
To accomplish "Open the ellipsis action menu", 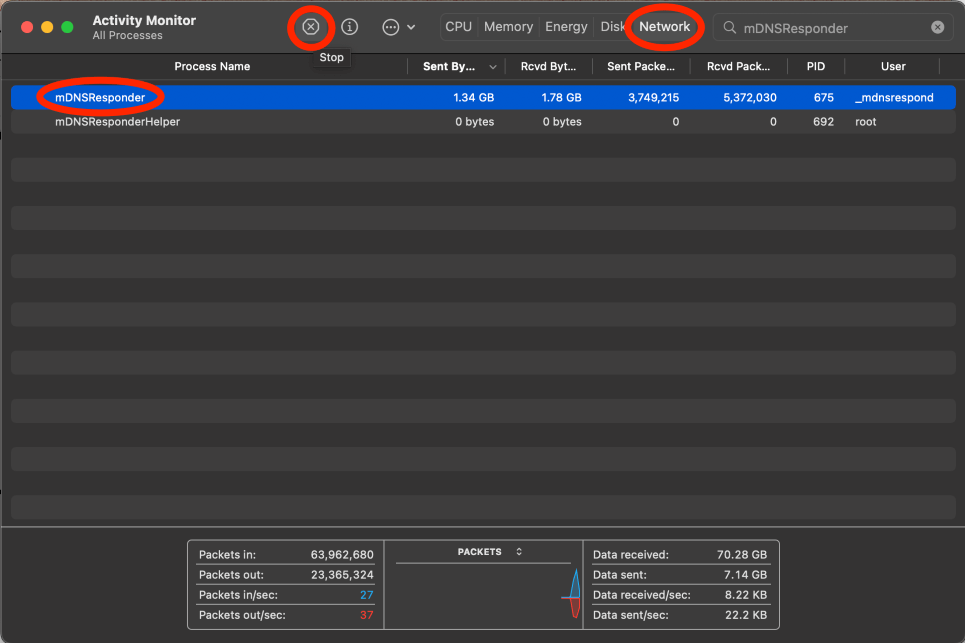I will click(x=398, y=27).
